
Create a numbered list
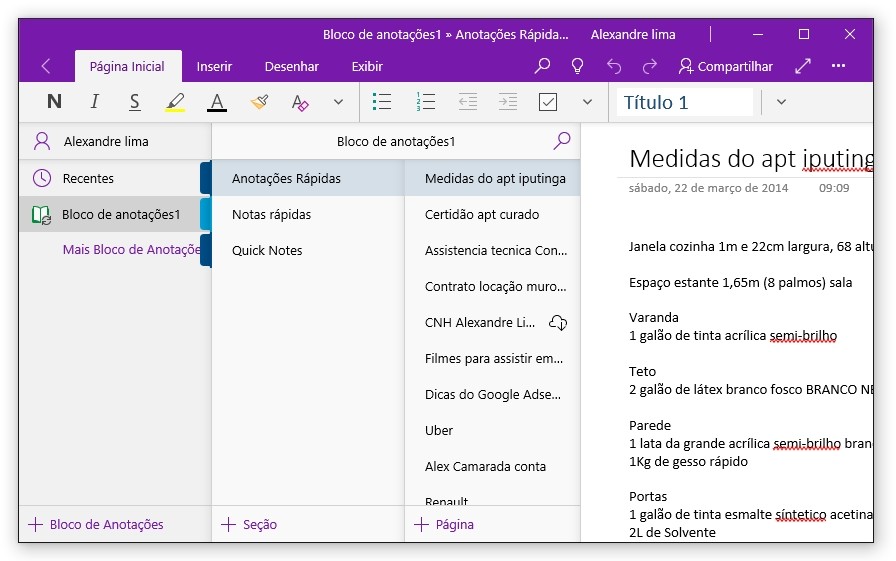click(x=426, y=102)
